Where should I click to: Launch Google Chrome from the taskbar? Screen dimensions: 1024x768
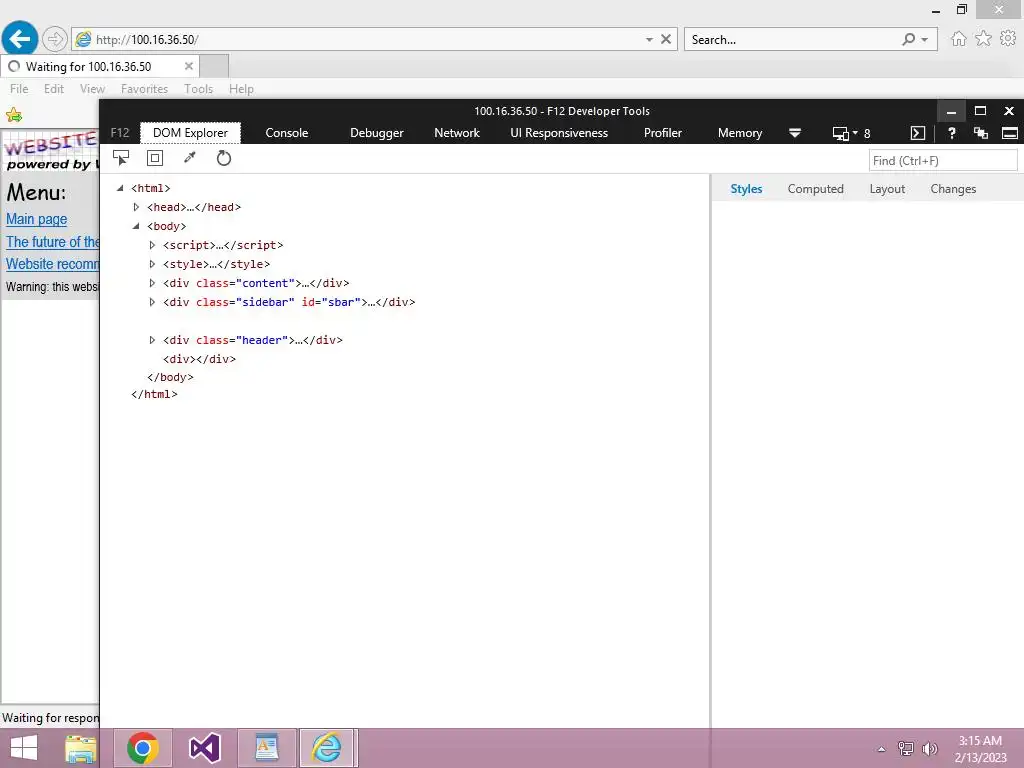(142, 748)
